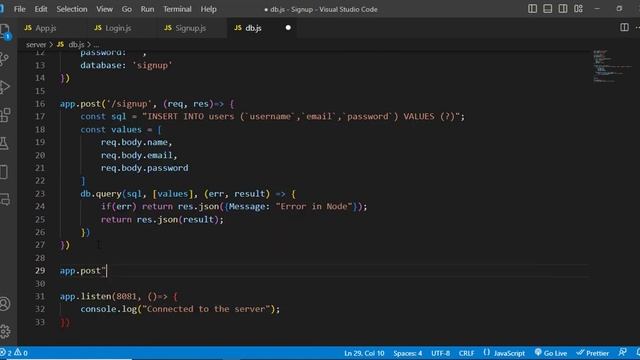Click Ln 29, Col 10 indicator
The image size is (640, 360).
(x=364, y=353)
